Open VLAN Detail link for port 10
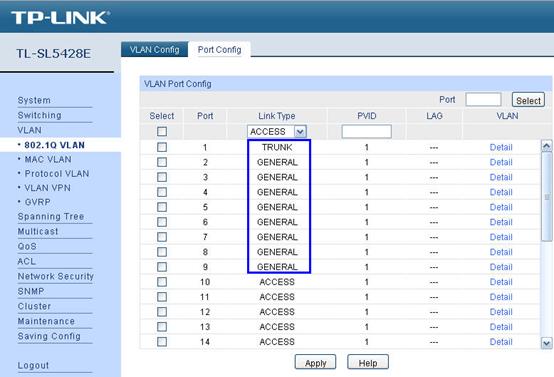The height and width of the screenshot is (377, 554). pos(501,282)
